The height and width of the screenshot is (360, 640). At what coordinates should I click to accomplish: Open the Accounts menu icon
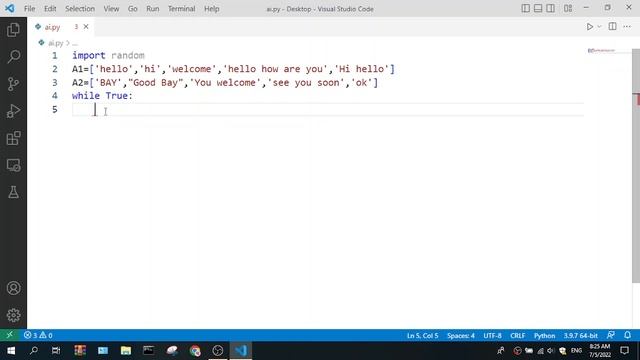click(13, 288)
